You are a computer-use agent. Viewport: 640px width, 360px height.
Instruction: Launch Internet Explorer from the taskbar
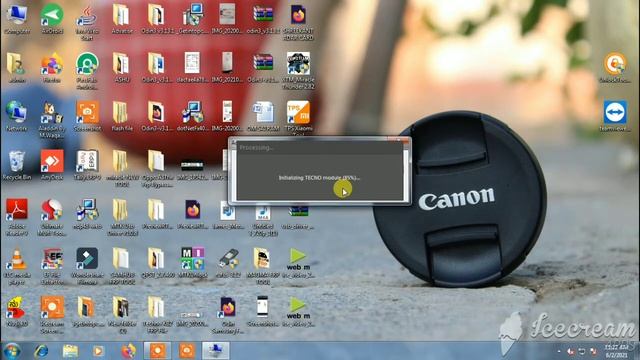pos(41,351)
